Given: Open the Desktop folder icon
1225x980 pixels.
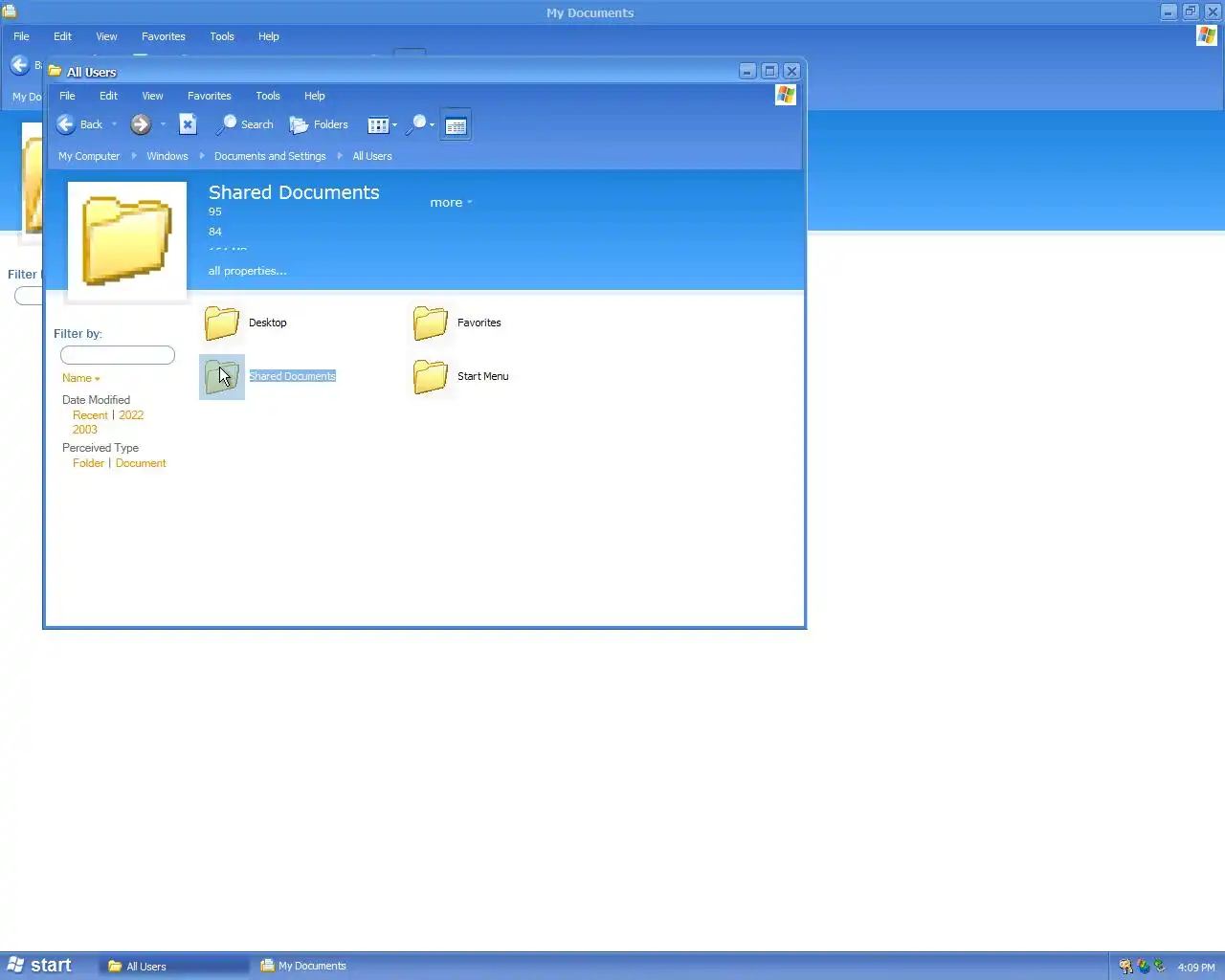Looking at the screenshot, I should click(222, 323).
